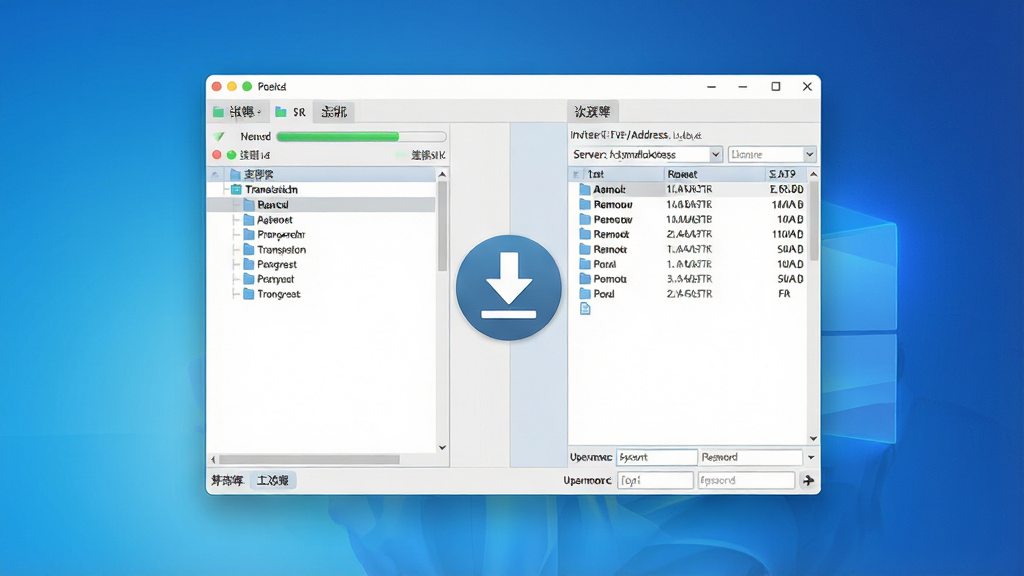This screenshot has width=1024, height=576.
Task: Click the Fopi input field beside Upemoore
Action: click(655, 481)
